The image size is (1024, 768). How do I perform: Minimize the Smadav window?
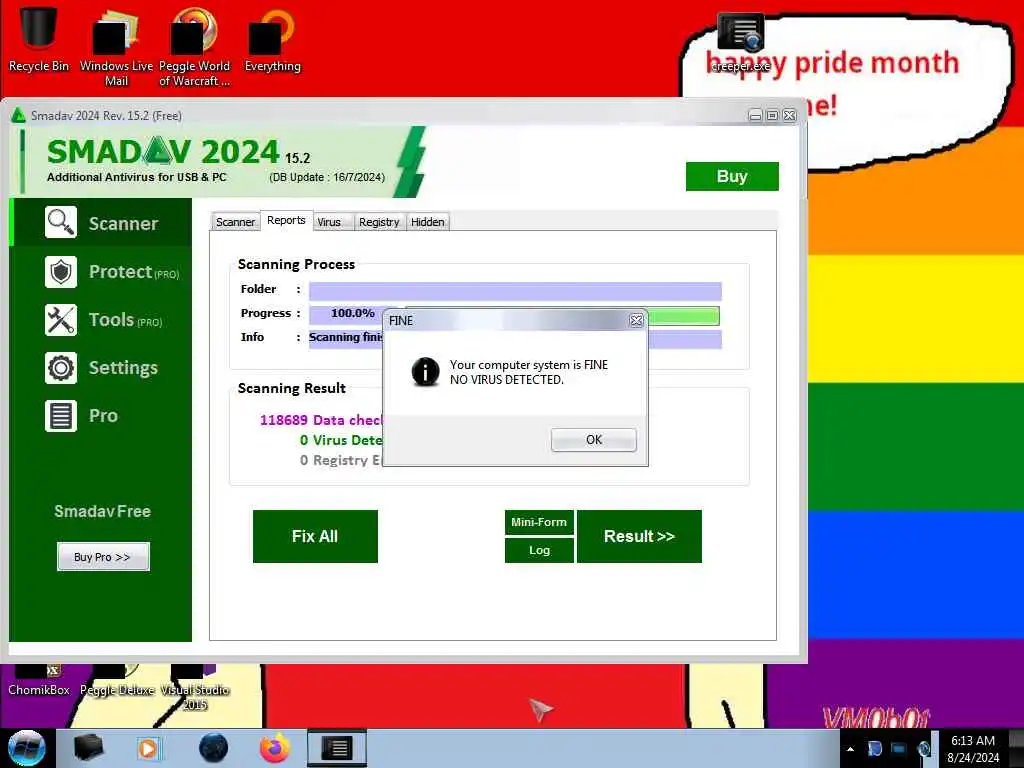pyautogui.click(x=756, y=116)
